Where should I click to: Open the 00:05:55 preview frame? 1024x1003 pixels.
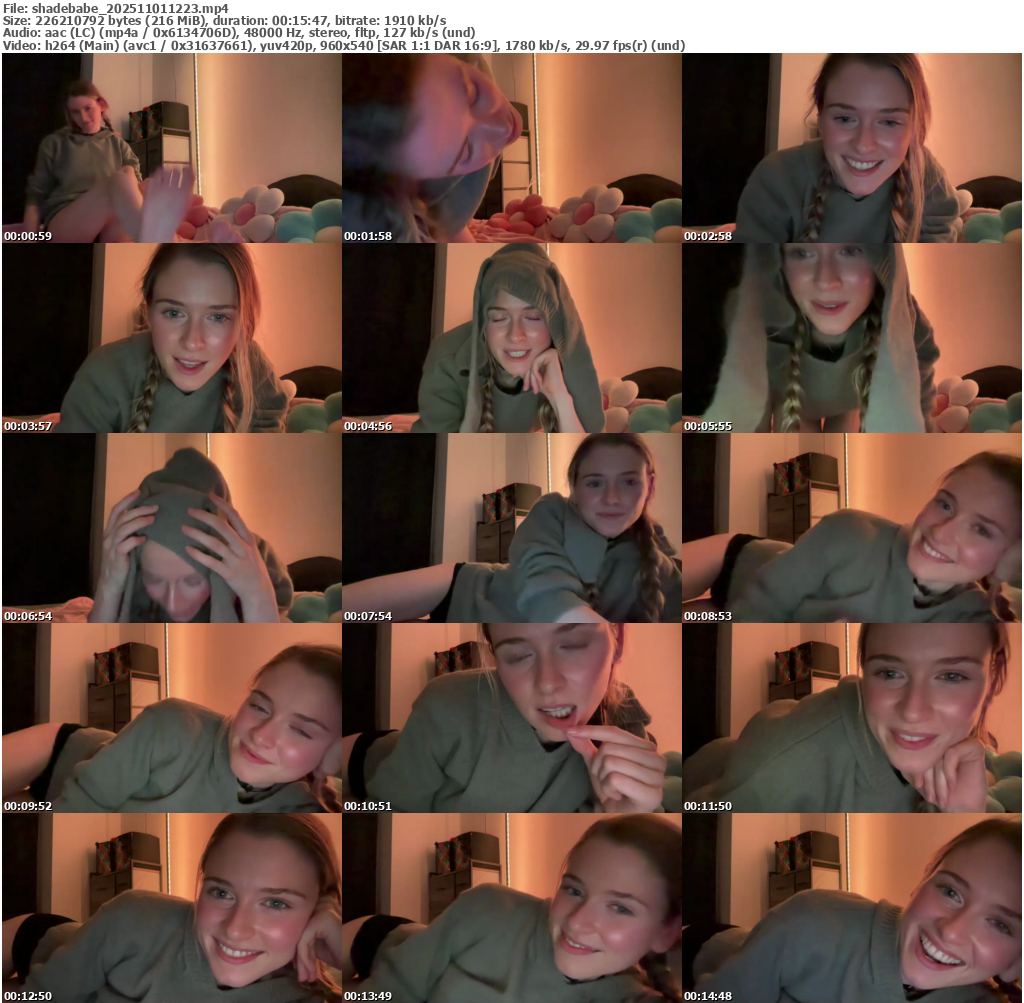pyautogui.click(x=851, y=338)
